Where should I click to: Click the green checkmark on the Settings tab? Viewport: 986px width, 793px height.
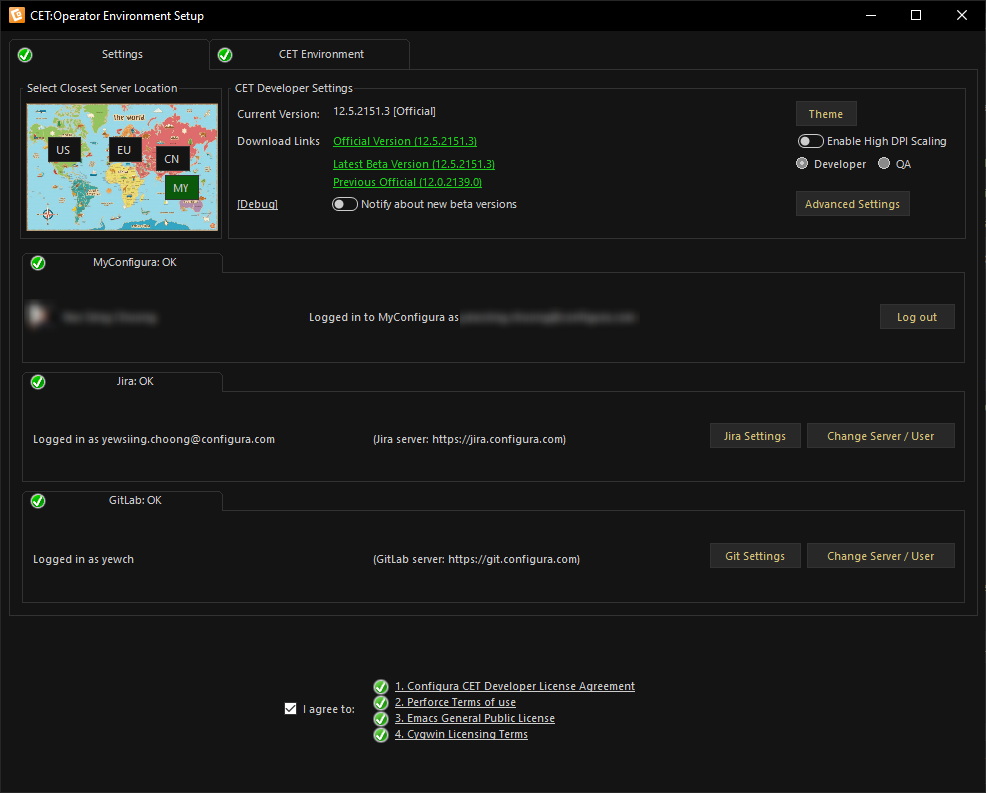25,55
